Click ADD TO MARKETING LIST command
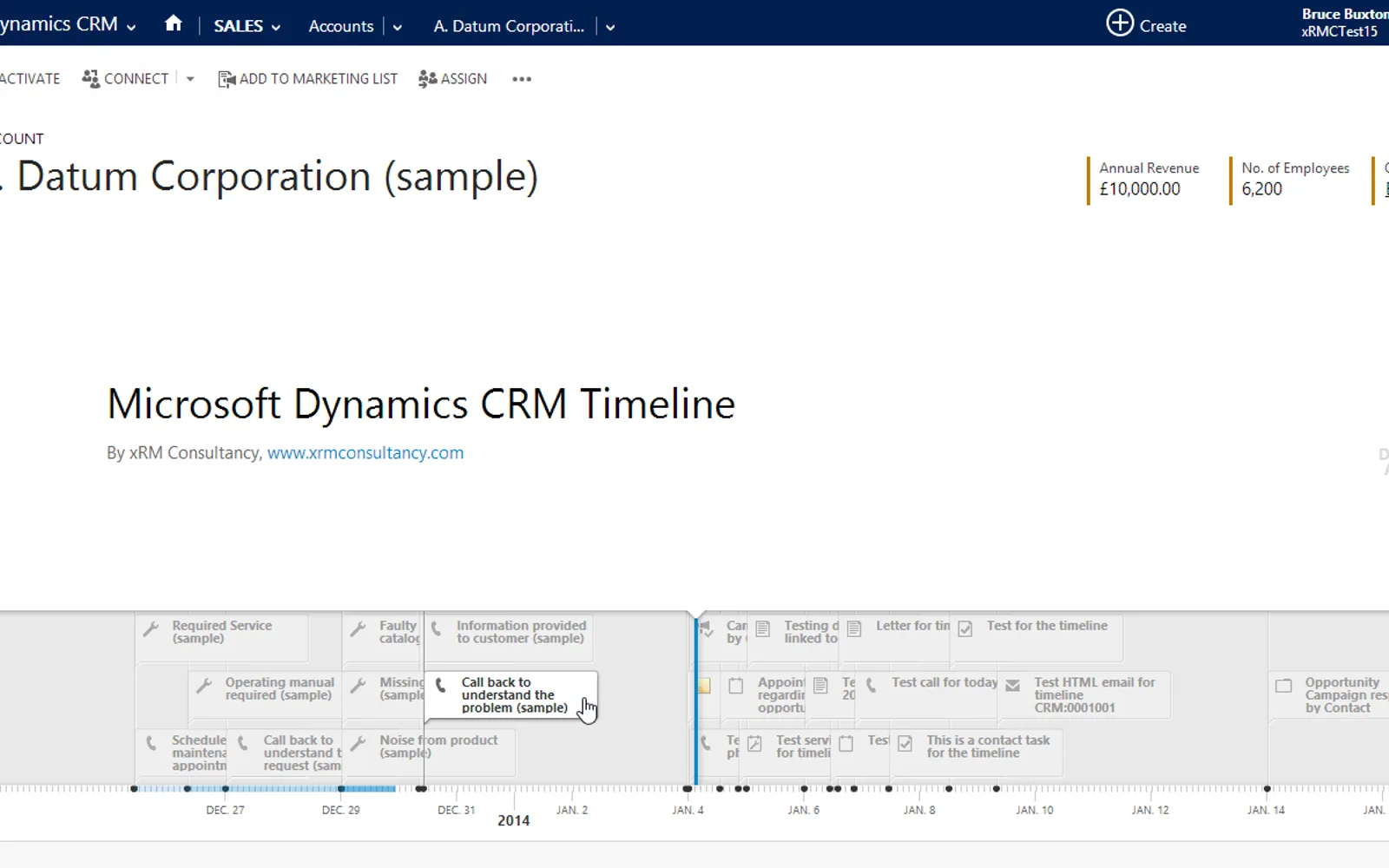This screenshot has height=868, width=1389. (318, 79)
